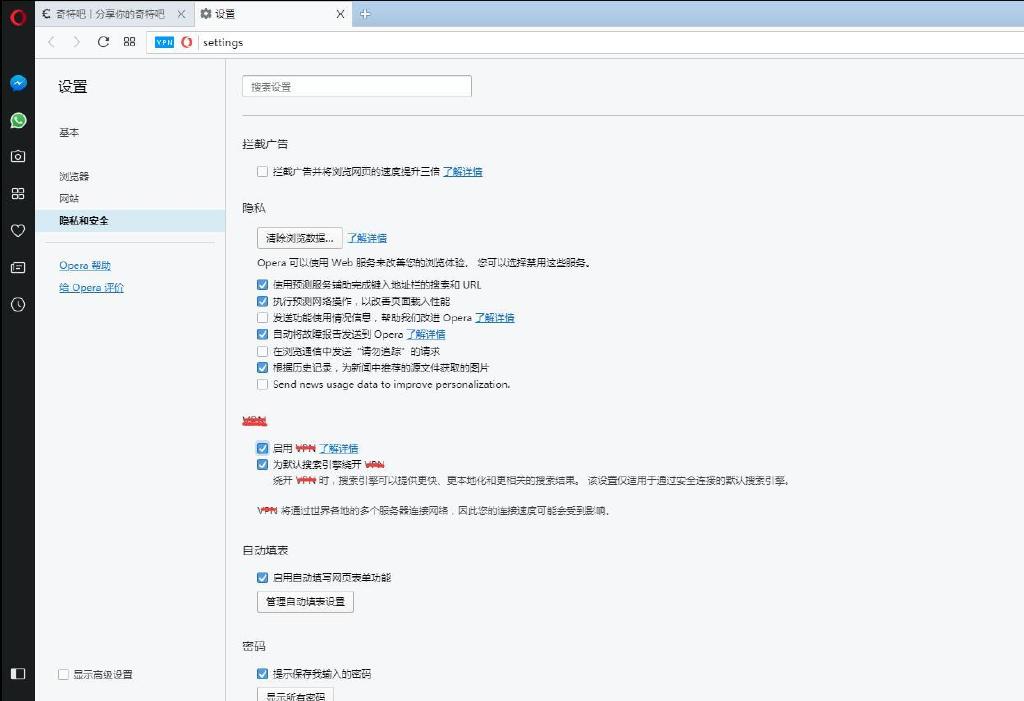
Task: Click the camera snapshot icon in sidebar
Action: 18,157
